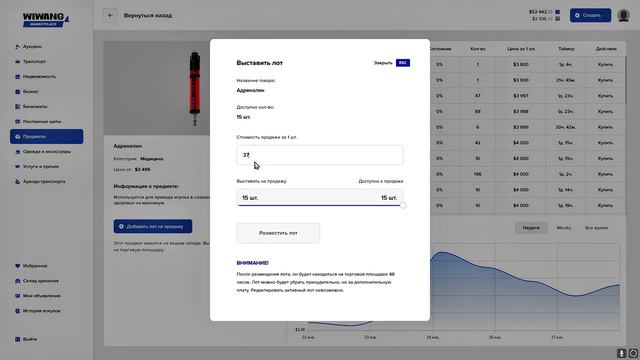Click the Медицина category value

pyautogui.click(x=152, y=159)
